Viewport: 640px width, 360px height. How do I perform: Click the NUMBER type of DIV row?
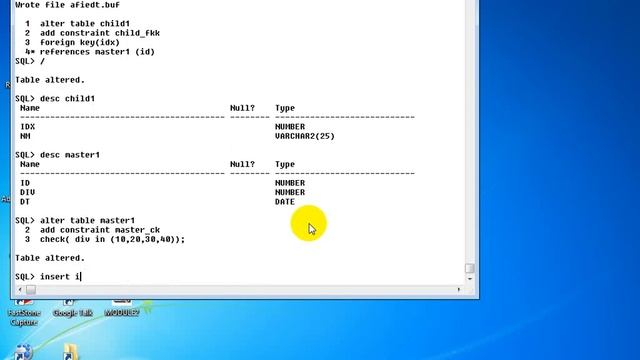290,193
